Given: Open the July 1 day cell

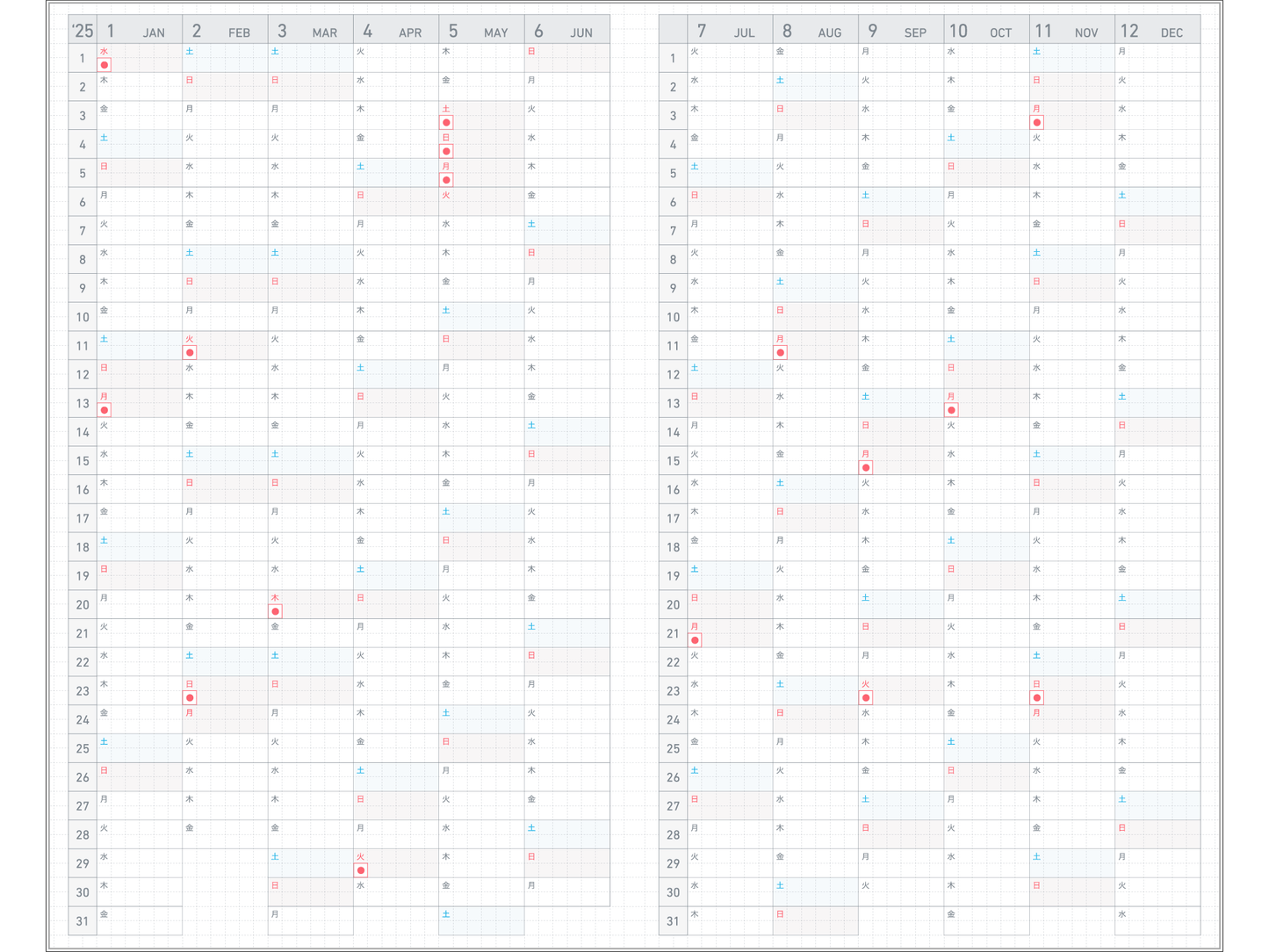Looking at the screenshot, I should point(730,58).
